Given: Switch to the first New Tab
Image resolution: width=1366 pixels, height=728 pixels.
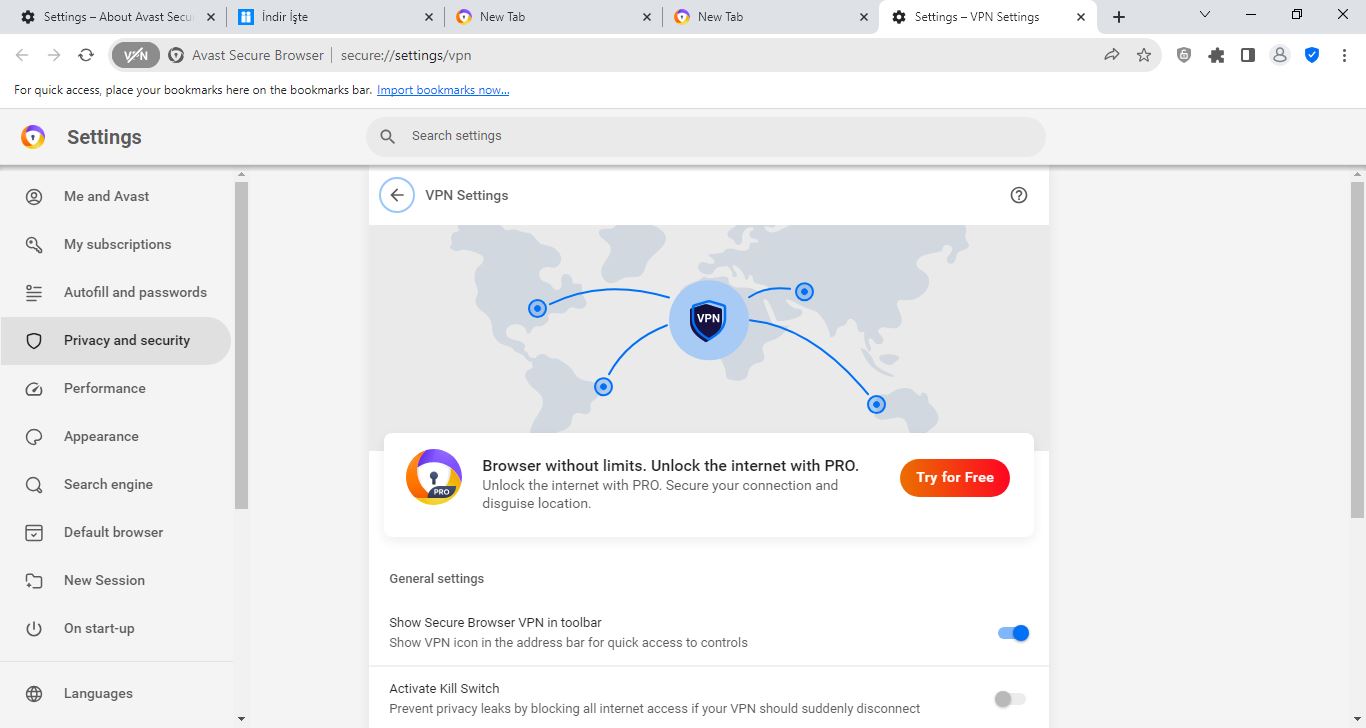Looking at the screenshot, I should [553, 17].
